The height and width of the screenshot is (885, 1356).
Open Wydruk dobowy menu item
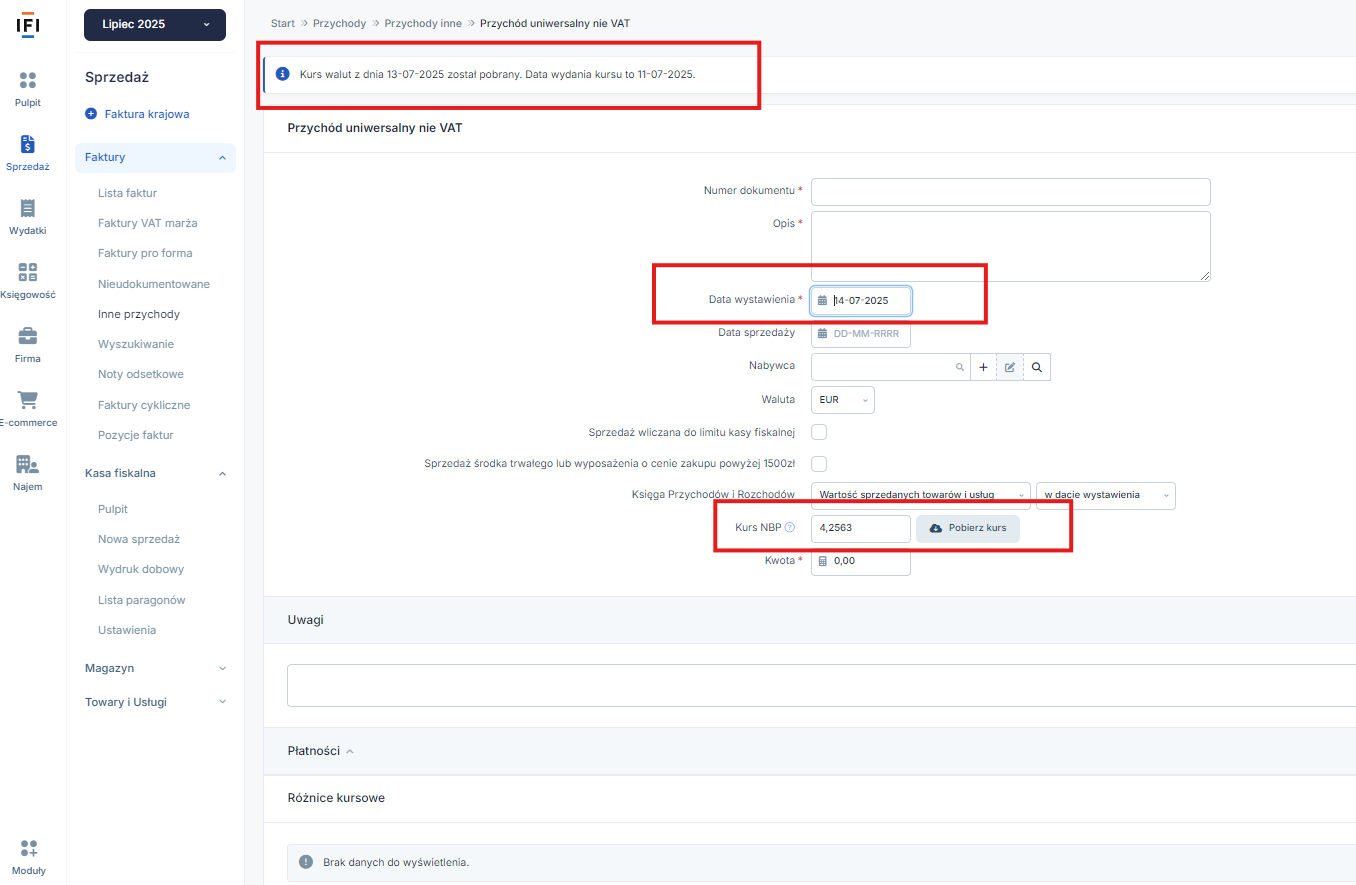pos(141,569)
